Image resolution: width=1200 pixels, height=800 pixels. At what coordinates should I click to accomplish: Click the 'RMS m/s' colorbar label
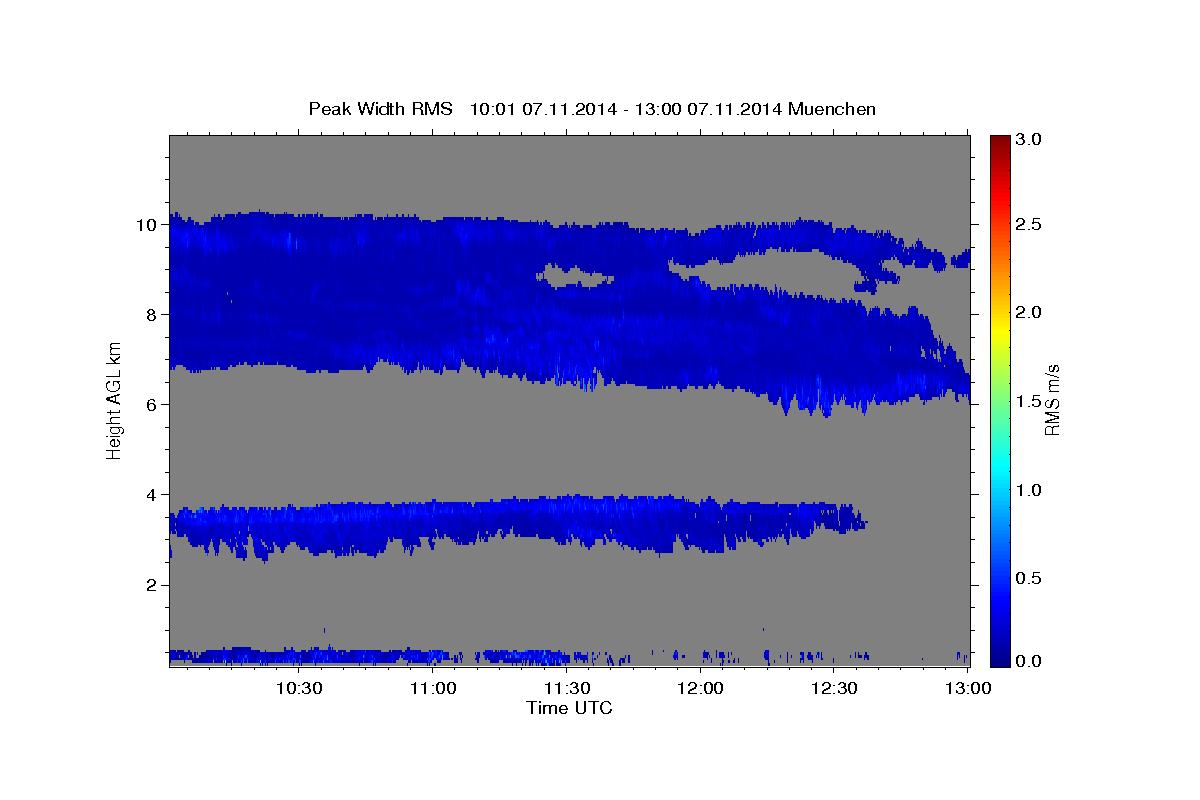[1052, 400]
